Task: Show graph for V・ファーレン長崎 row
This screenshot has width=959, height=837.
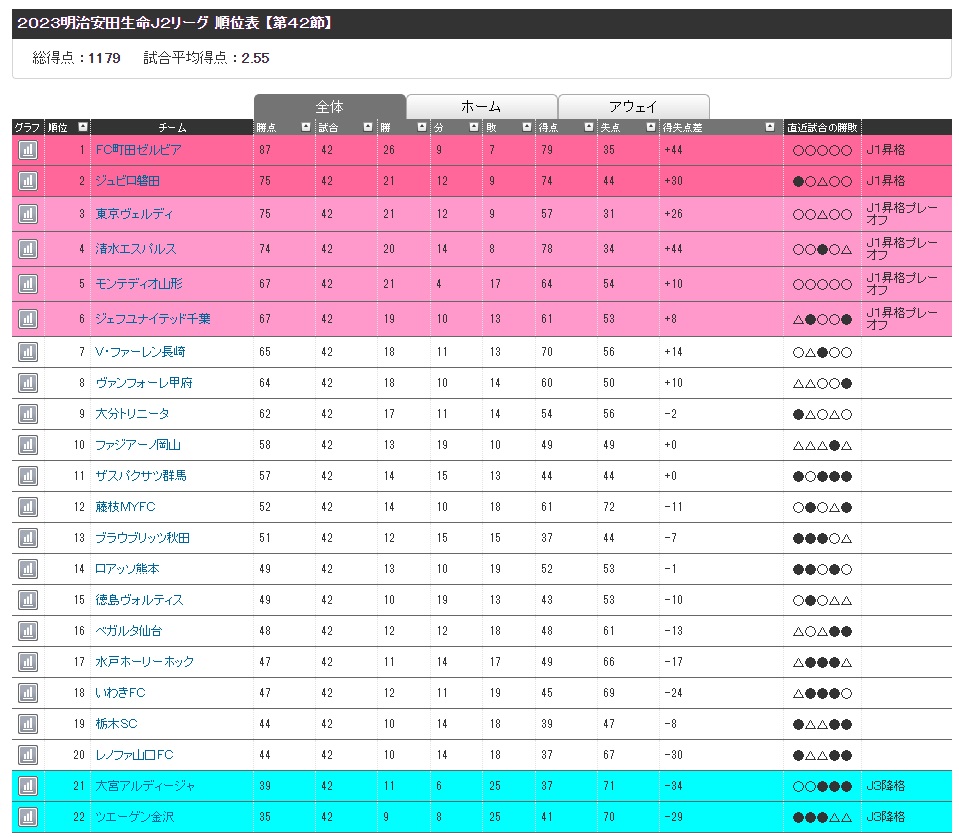Action: click(x=27, y=352)
